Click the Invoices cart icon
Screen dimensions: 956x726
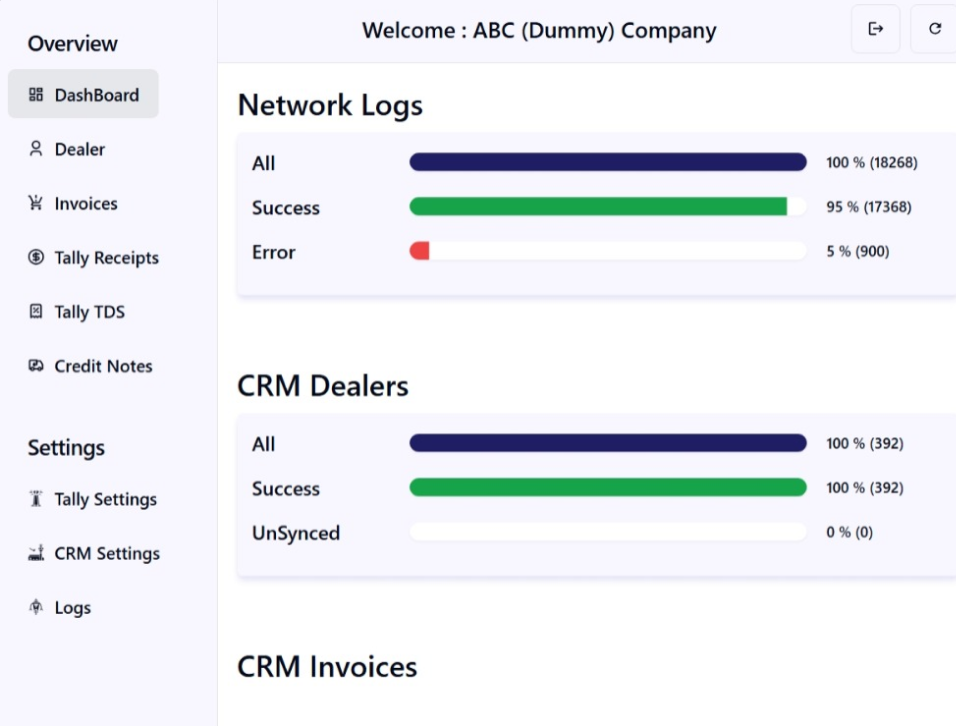click(36, 203)
